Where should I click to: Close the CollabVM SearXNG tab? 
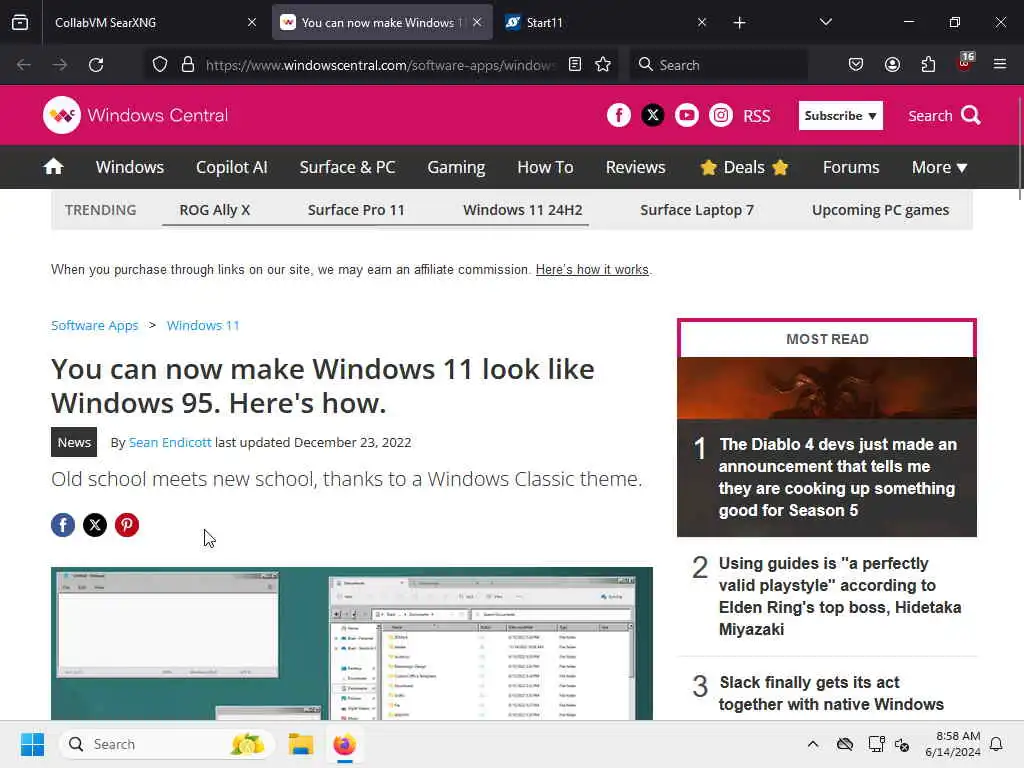pos(252,22)
